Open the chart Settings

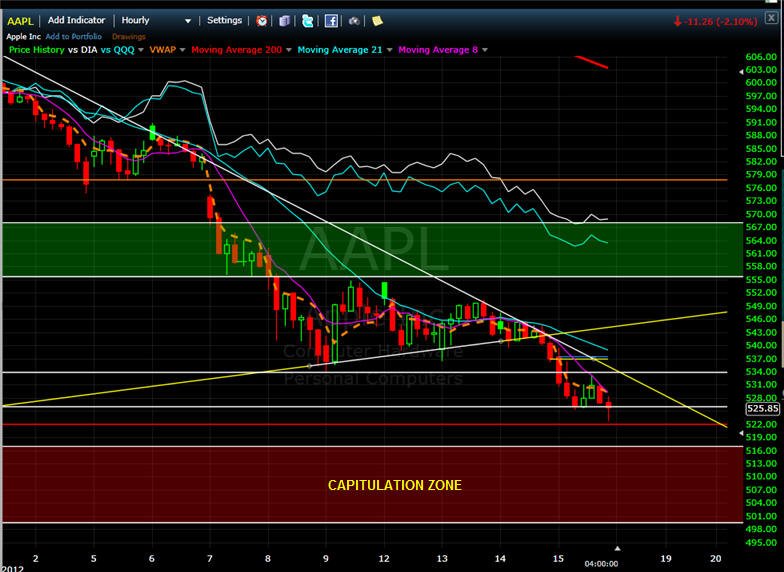point(224,20)
